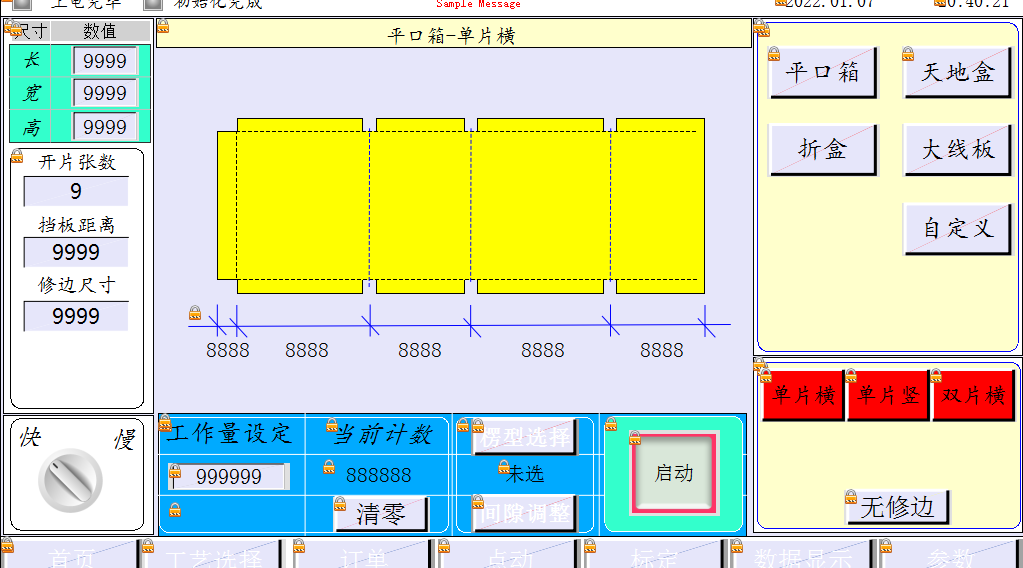
Task: Edit the 宽 width value field
Action: click(x=104, y=93)
